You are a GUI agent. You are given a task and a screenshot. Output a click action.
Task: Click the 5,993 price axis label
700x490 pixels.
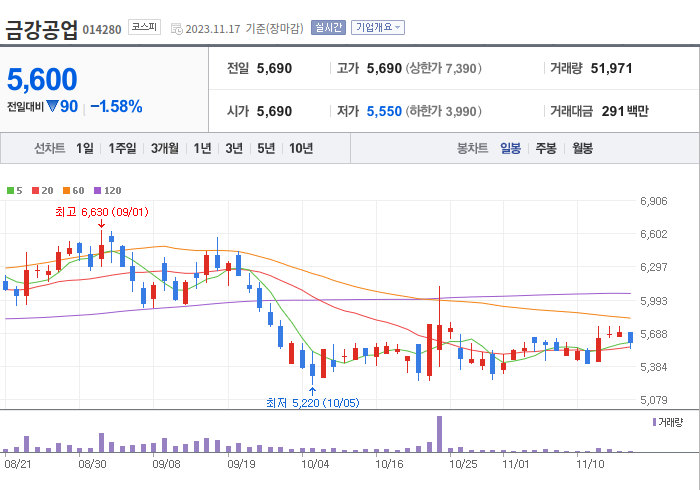[654, 301]
